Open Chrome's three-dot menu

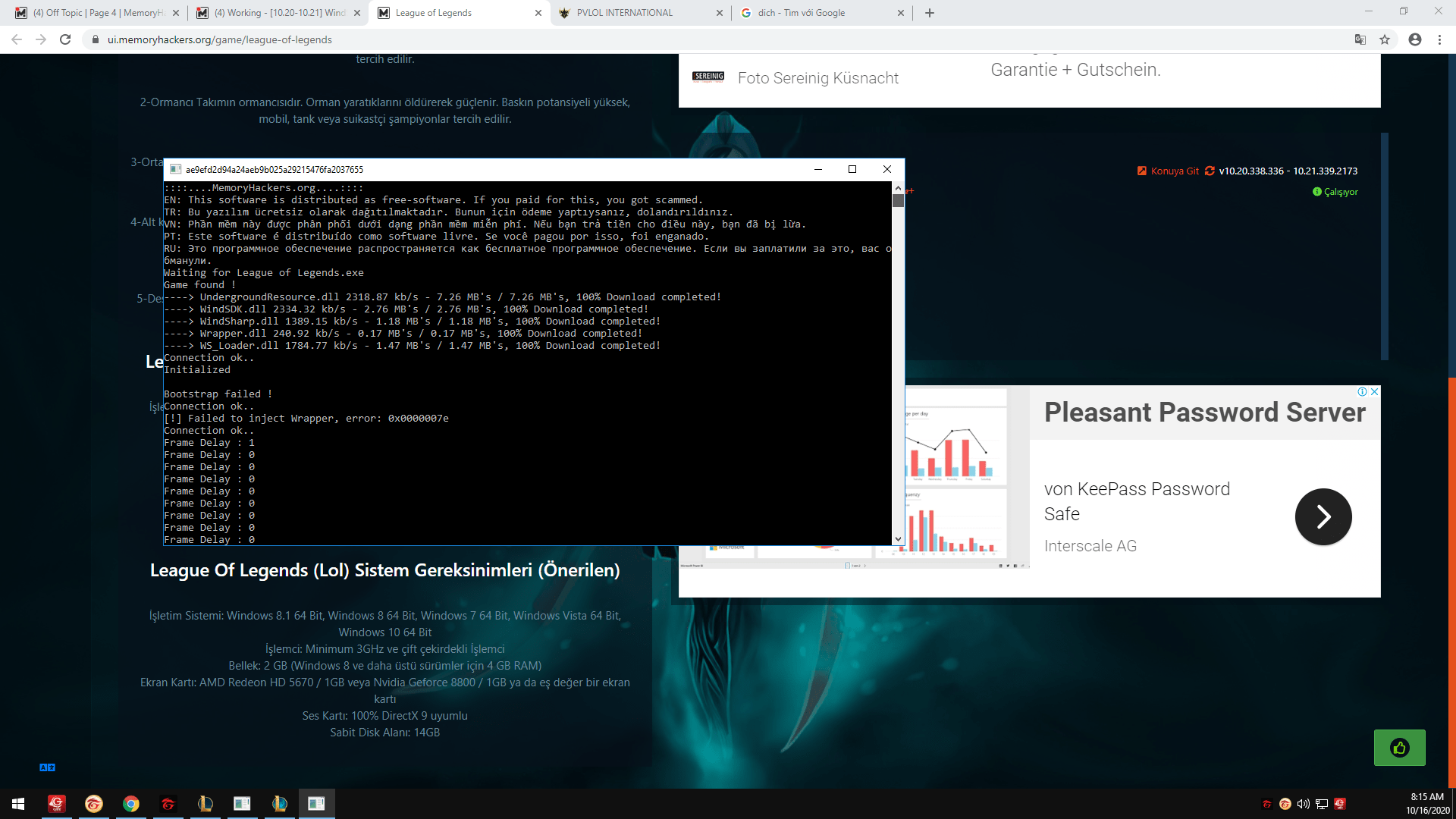click(1439, 39)
